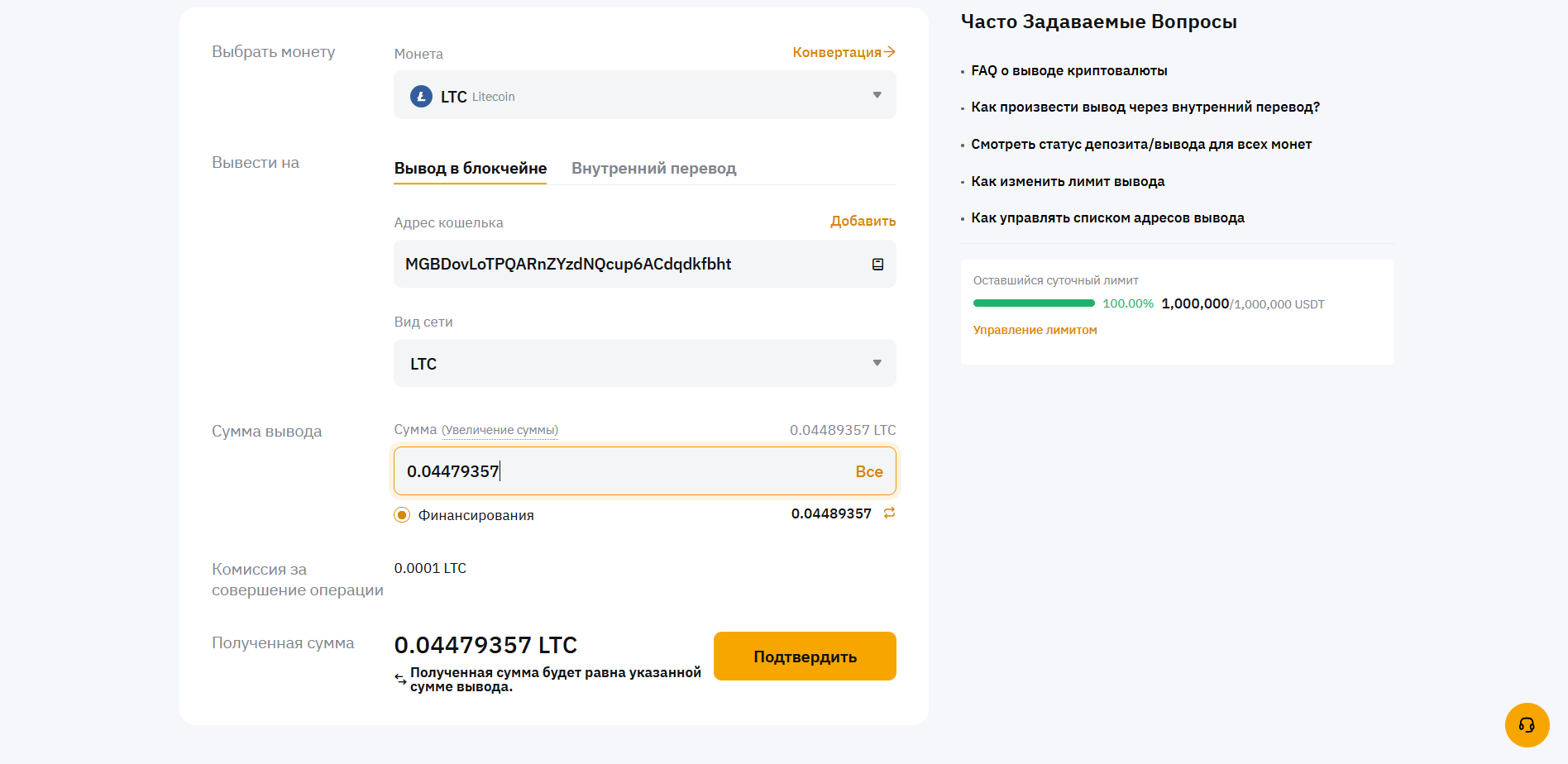Focus the withdrawal amount input field

[620, 472]
